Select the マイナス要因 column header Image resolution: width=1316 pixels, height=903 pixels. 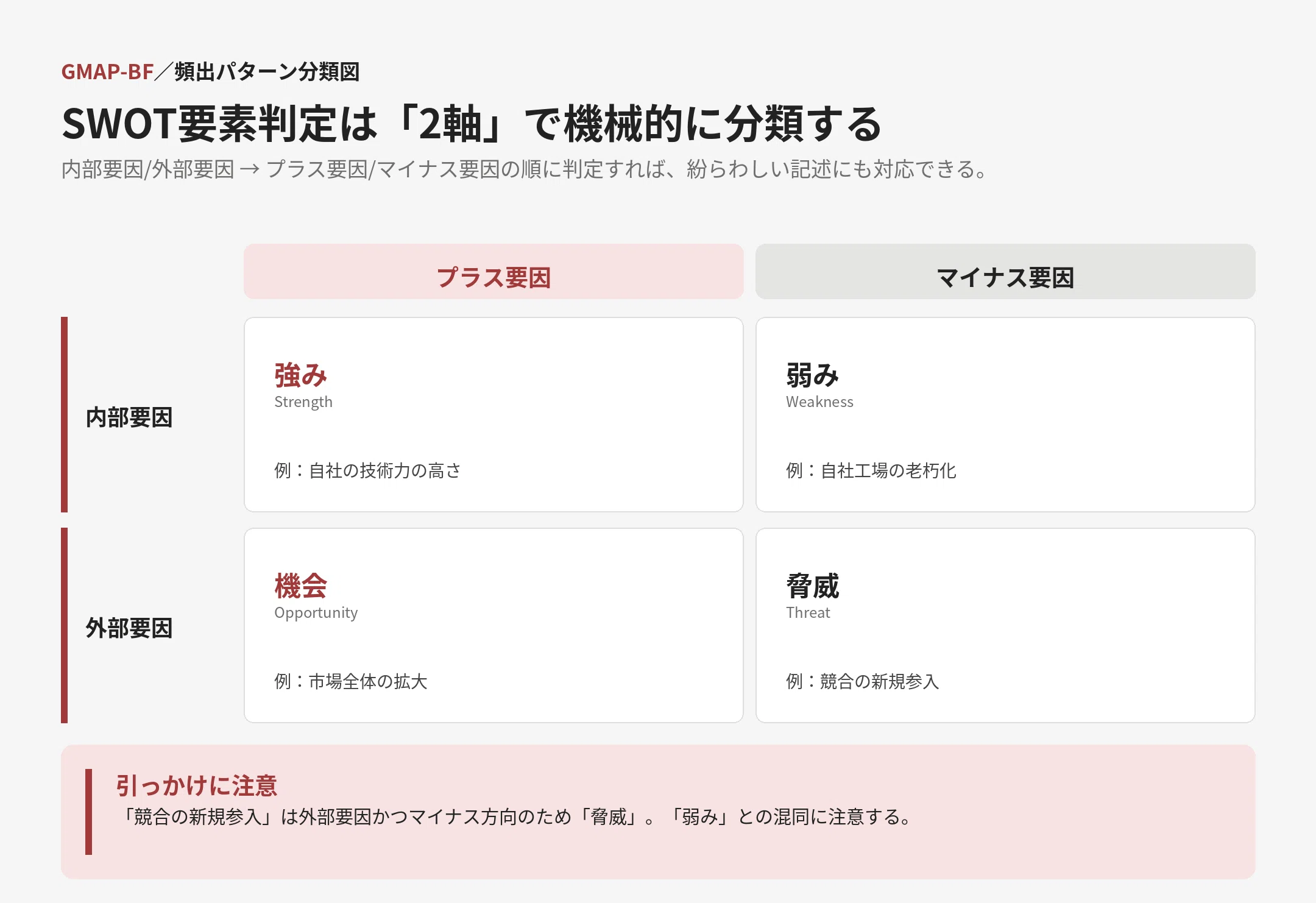coord(1005,272)
